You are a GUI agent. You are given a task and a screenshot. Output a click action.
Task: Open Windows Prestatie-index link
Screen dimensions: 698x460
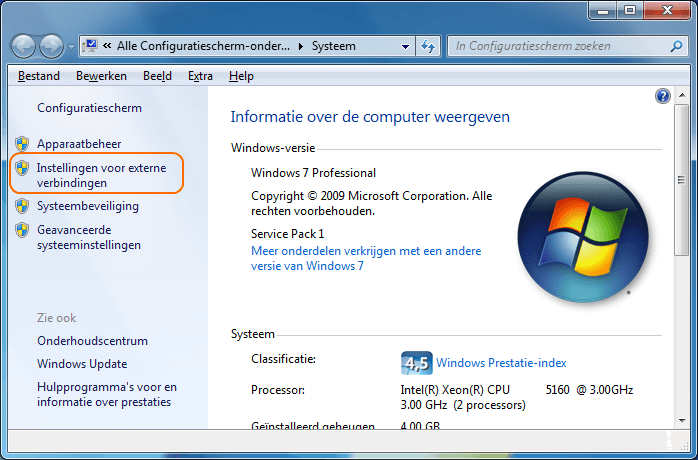click(x=501, y=363)
